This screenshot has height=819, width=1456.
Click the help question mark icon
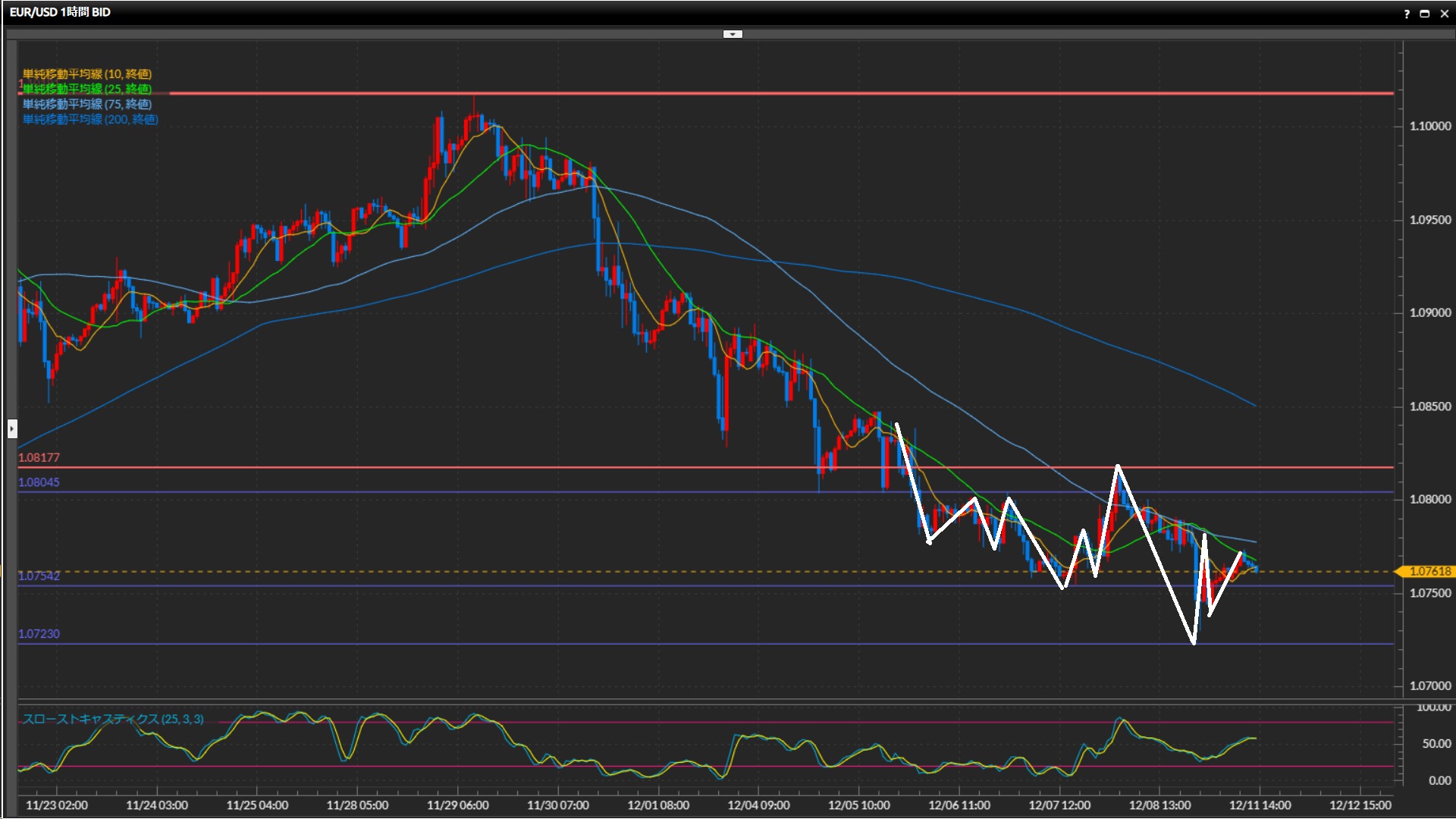1407,14
